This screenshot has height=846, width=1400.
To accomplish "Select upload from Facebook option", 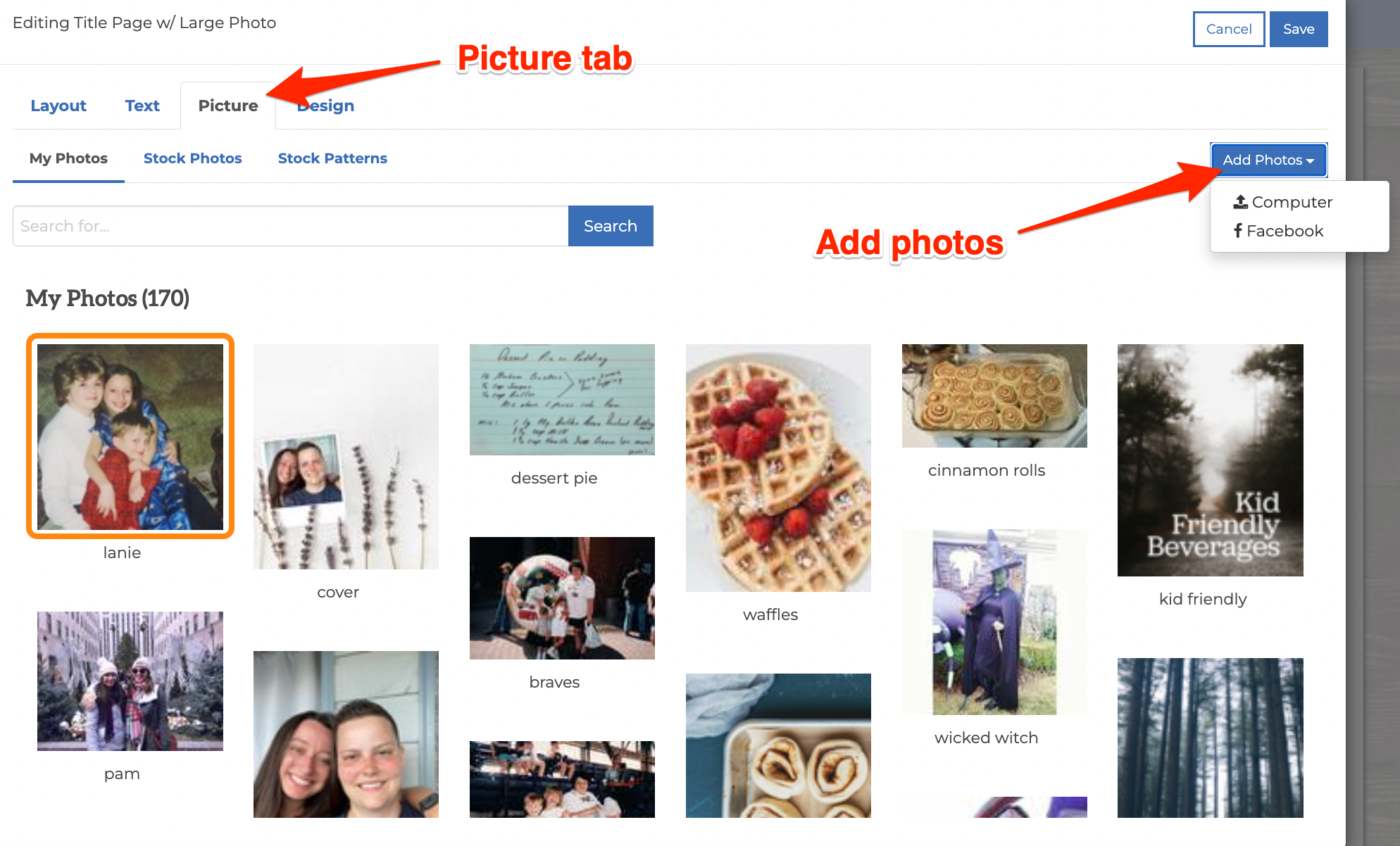I will coord(1280,231).
